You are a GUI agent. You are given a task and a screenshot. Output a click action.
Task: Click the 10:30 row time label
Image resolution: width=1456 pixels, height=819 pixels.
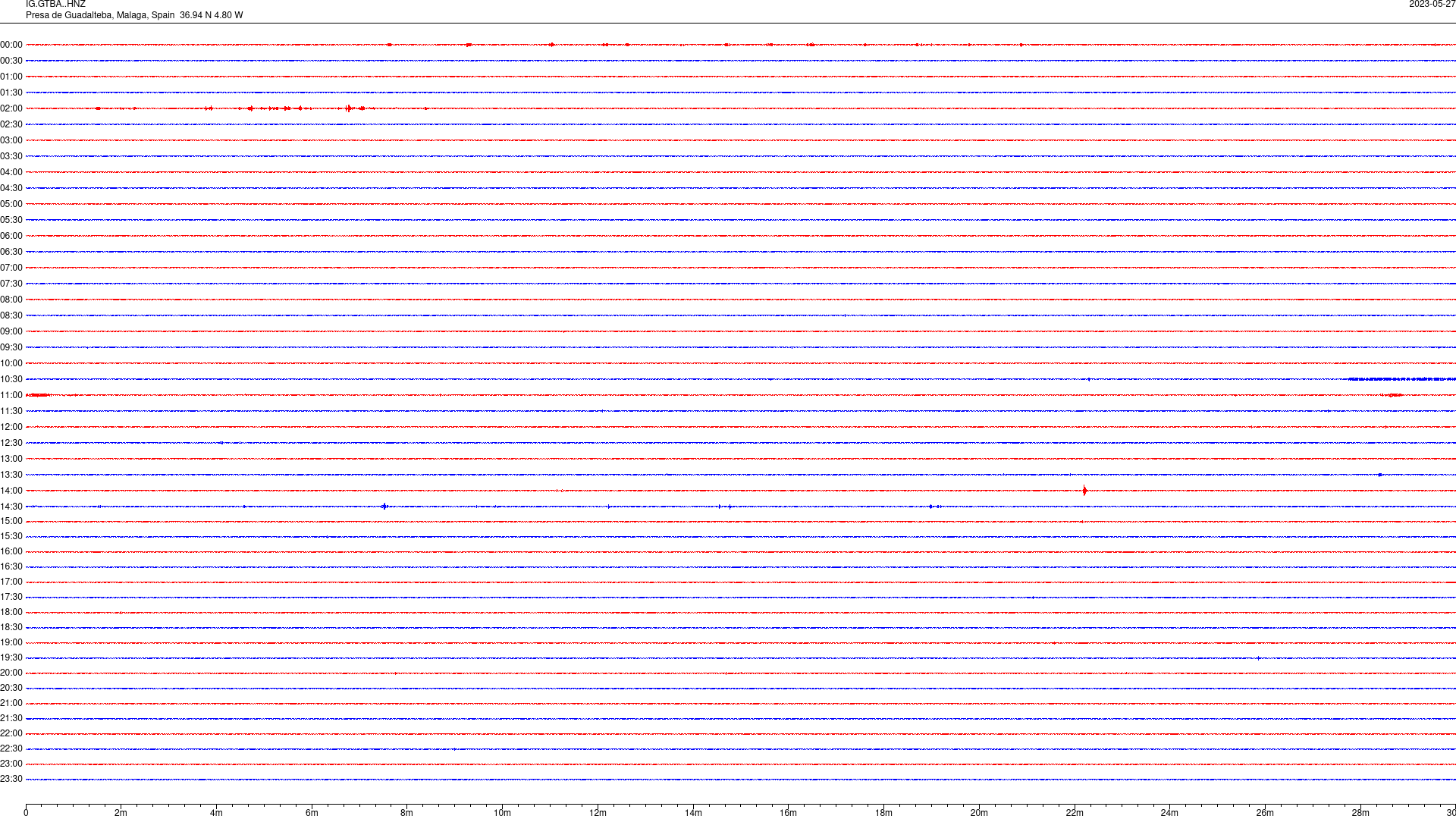(11, 379)
